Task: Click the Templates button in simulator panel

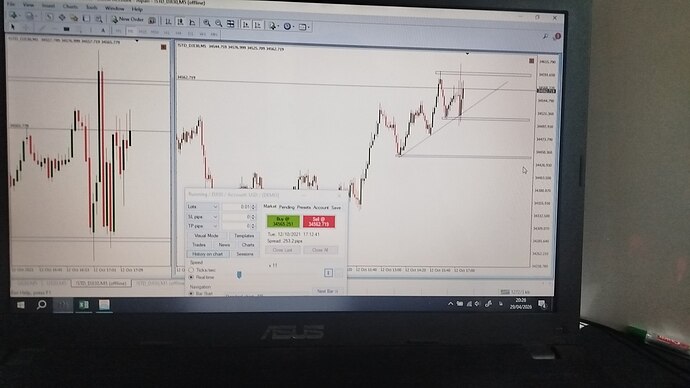Action: [244, 236]
